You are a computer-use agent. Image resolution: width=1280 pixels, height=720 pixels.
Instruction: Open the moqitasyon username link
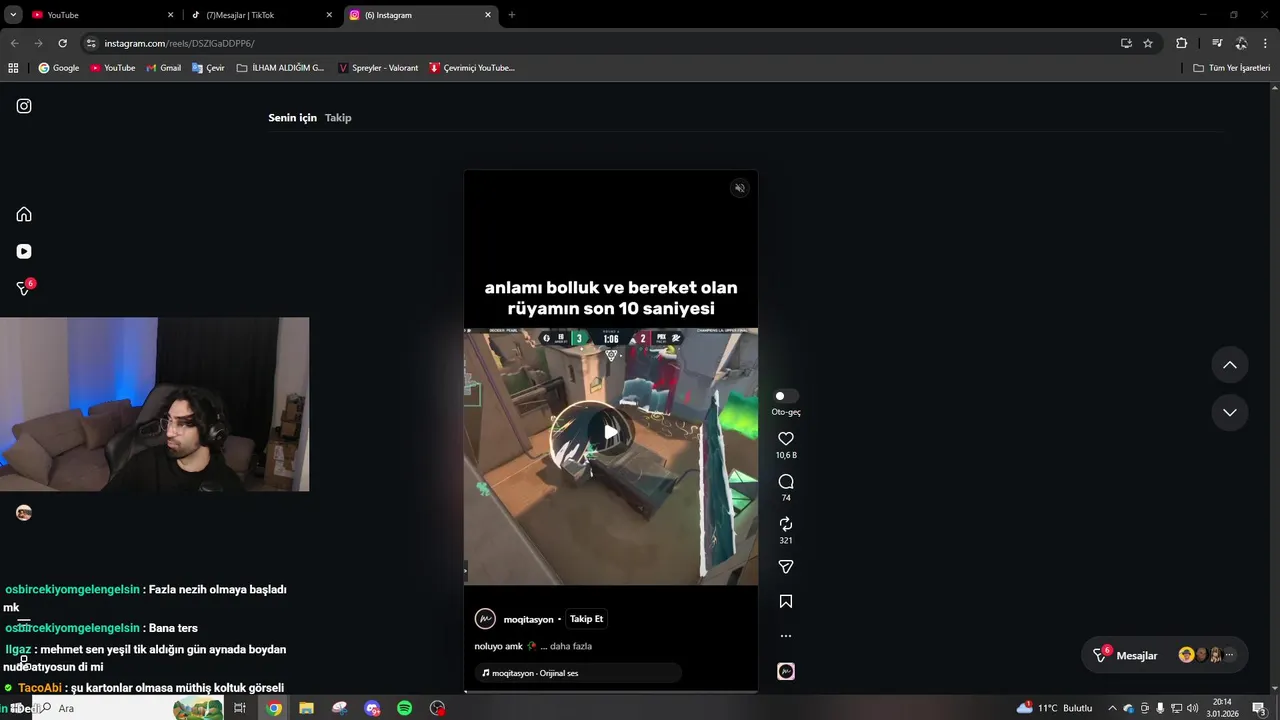pos(528,619)
